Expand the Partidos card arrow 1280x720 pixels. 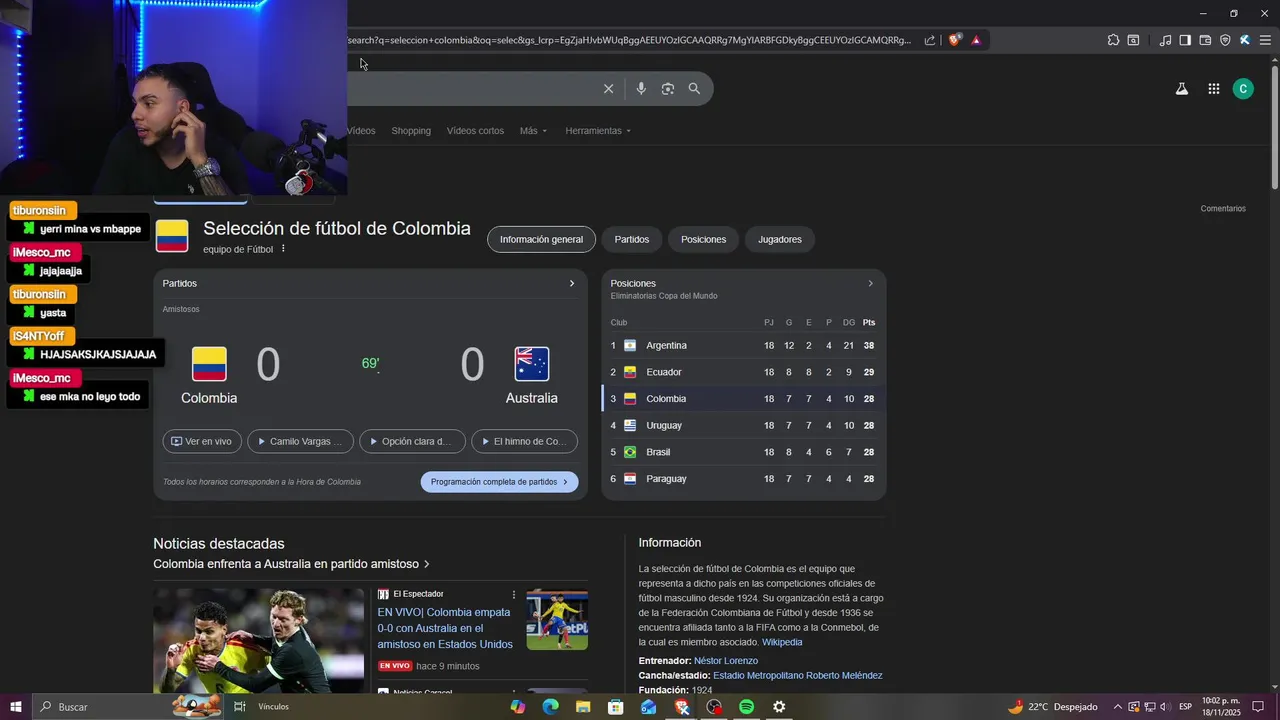point(572,283)
